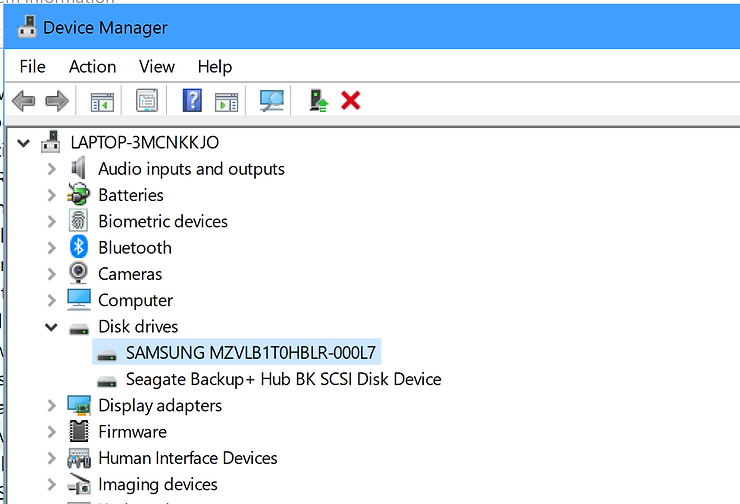Image resolution: width=740 pixels, height=504 pixels.
Task: Click the webcam icon beside Cameras
Action: (x=78, y=273)
